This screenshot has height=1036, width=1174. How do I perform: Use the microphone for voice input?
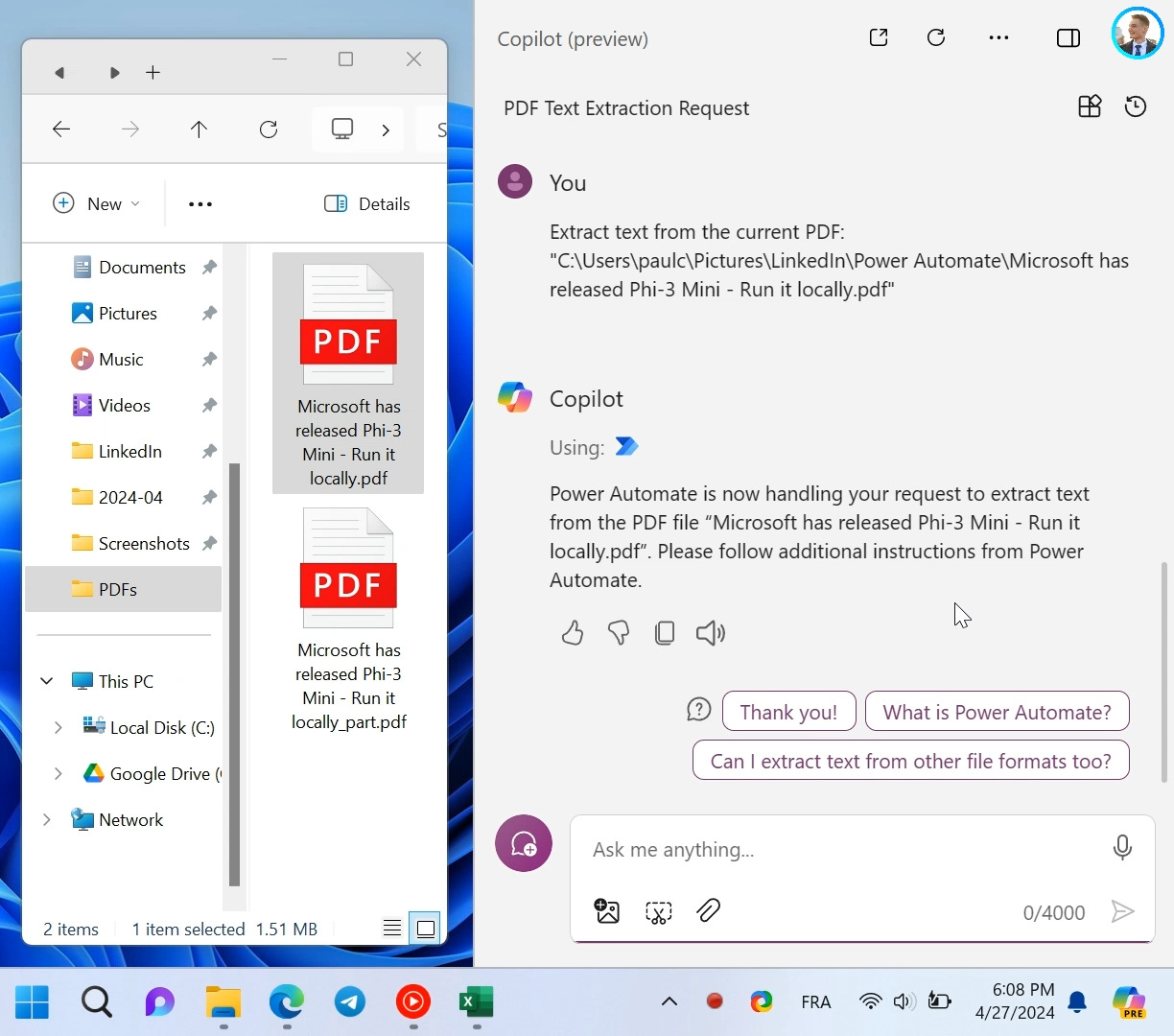pyautogui.click(x=1122, y=847)
